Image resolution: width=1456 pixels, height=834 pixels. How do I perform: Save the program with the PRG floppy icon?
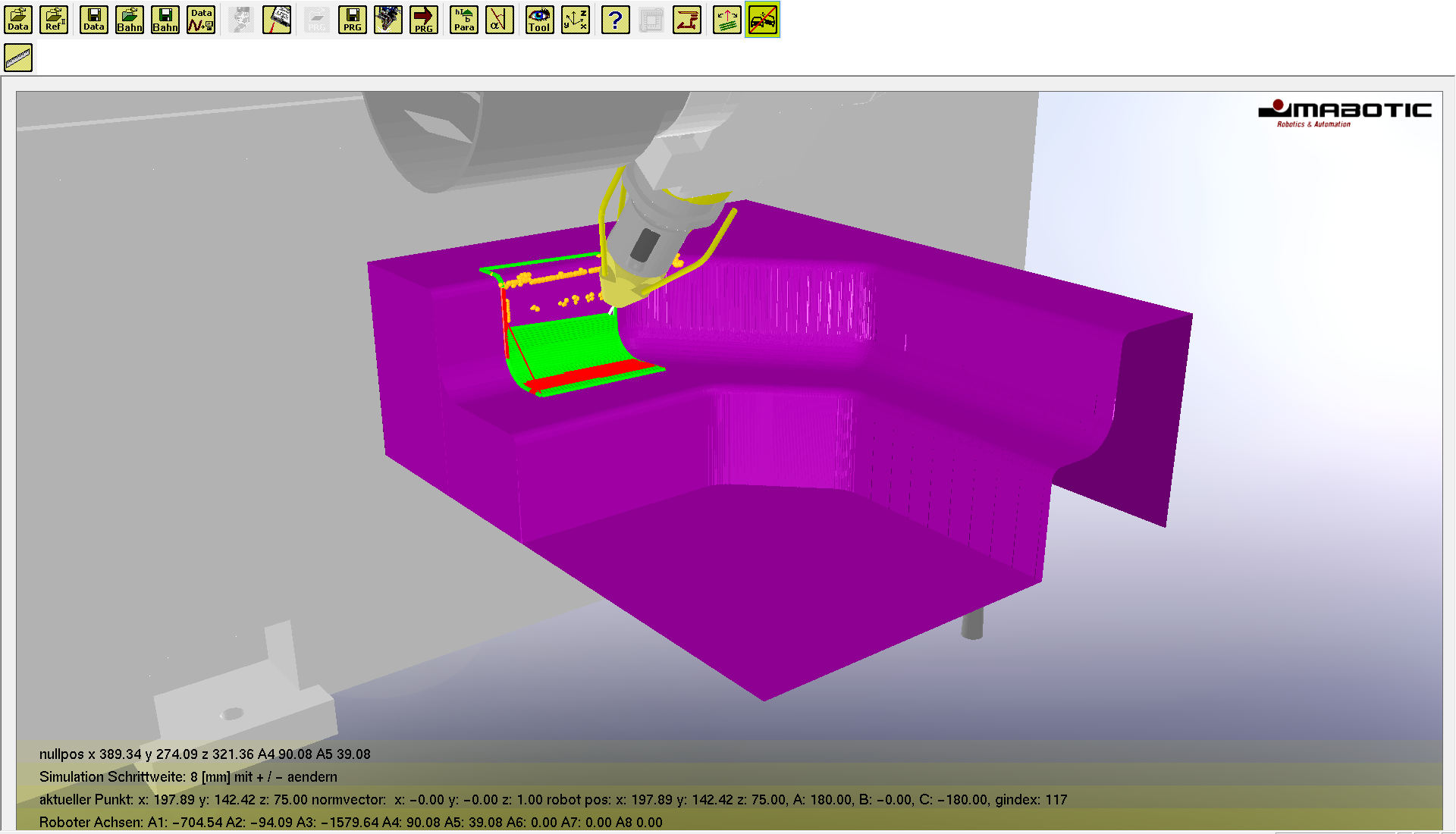coord(353,20)
